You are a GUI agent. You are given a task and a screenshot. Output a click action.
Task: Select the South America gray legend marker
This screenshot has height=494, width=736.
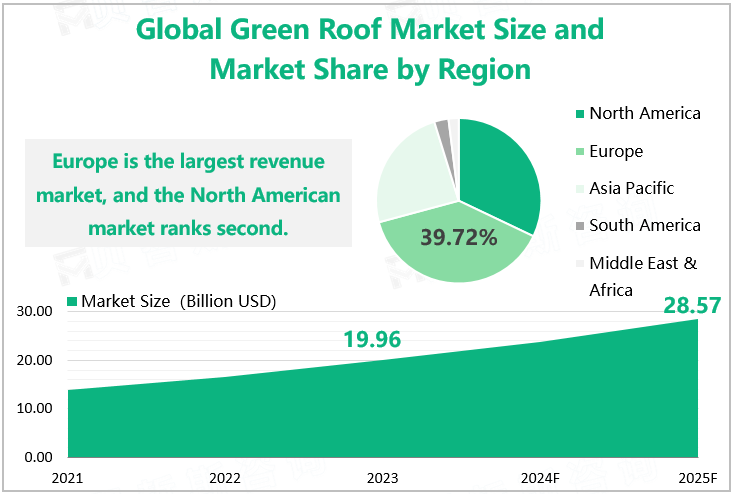pos(578,226)
